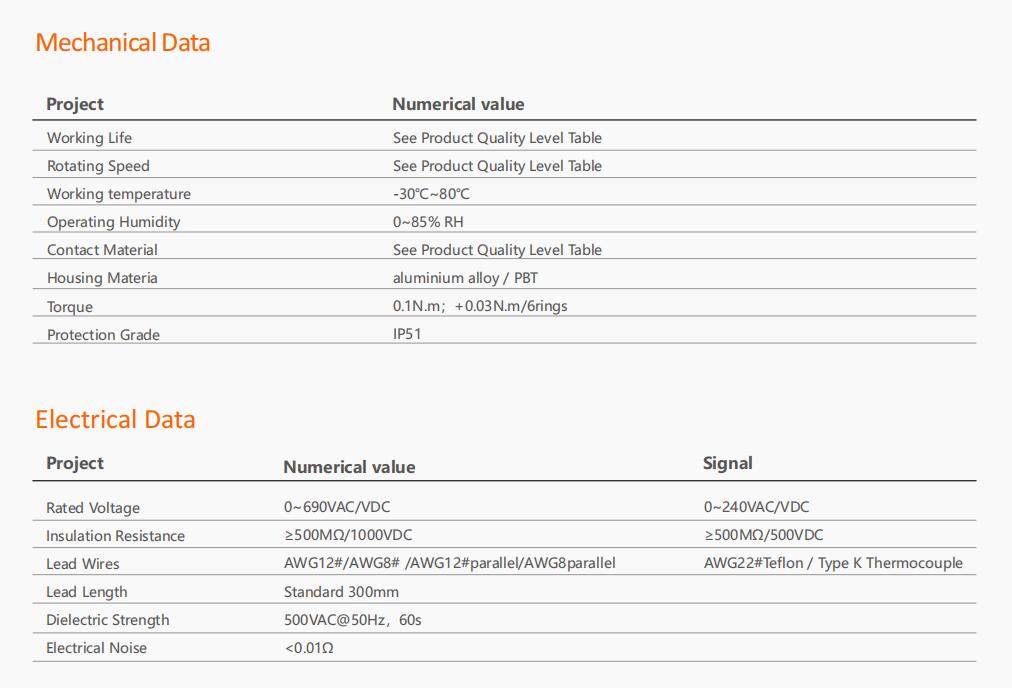1012x688 pixels.
Task: Click Rotating Speed's 'See Product Quality Level Table'
Action: [x=497, y=166]
